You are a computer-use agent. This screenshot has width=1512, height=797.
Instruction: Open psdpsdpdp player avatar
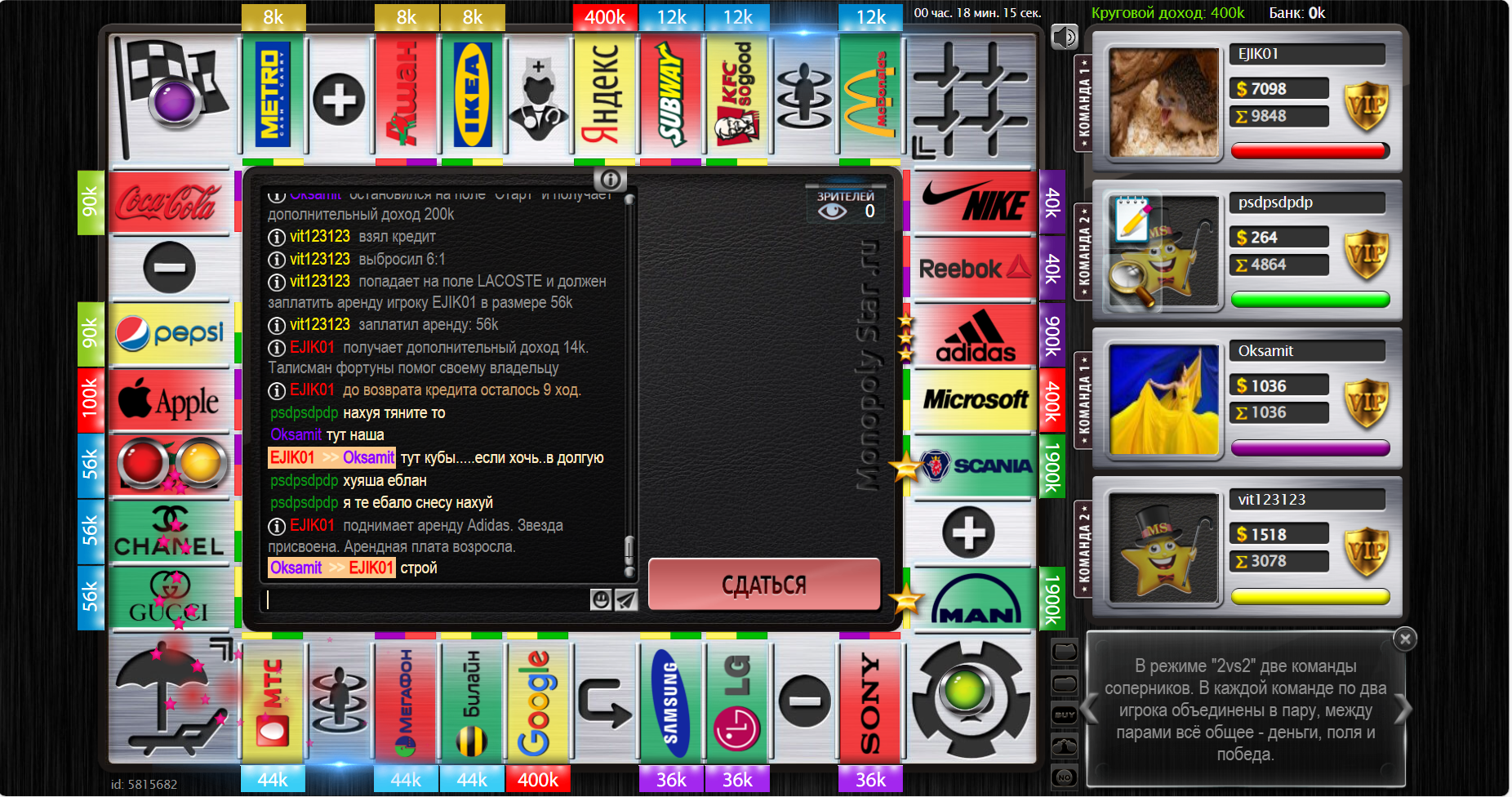point(1163,250)
